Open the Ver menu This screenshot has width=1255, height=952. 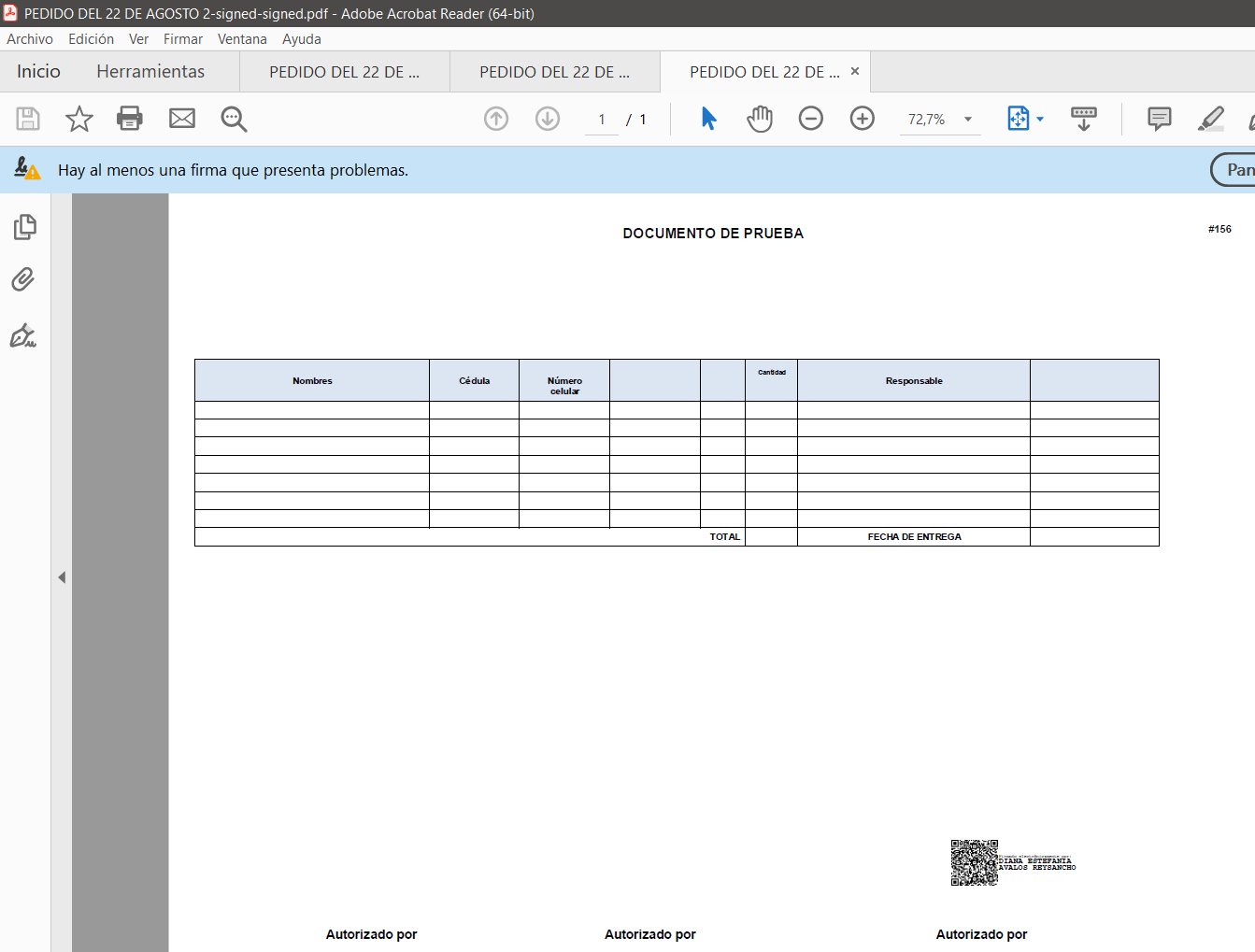[138, 39]
